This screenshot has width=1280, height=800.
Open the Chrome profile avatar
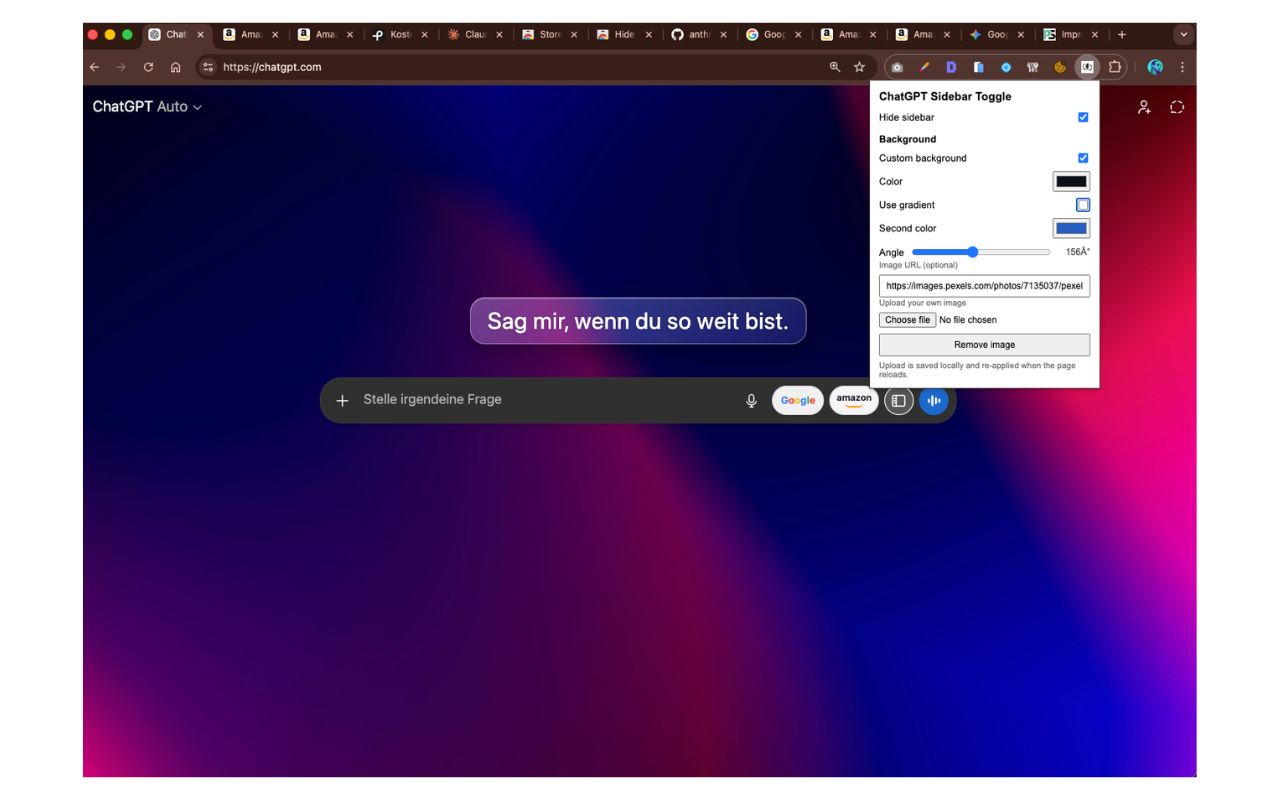[x=1155, y=67]
